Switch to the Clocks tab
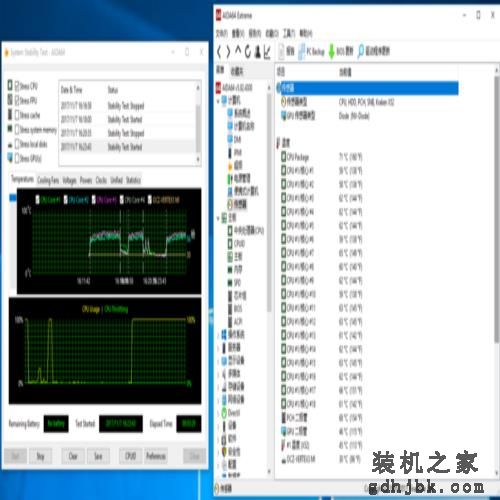Image resolution: width=500 pixels, height=500 pixels. (x=101, y=180)
